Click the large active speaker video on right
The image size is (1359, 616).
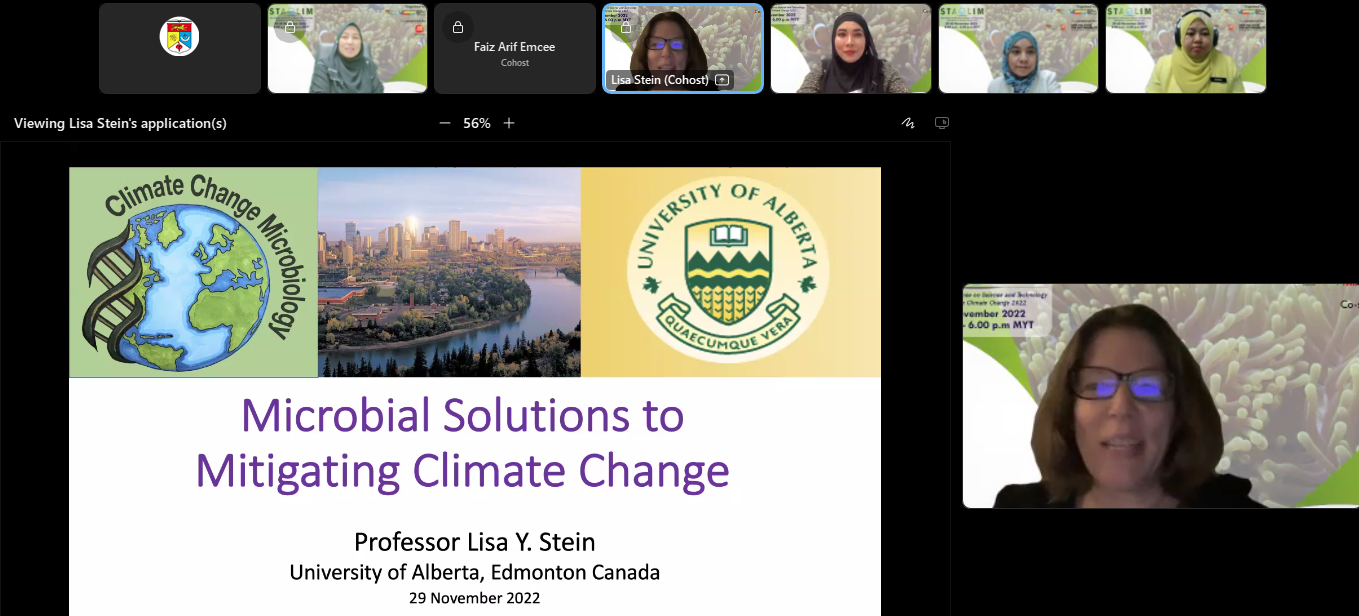coord(1160,396)
